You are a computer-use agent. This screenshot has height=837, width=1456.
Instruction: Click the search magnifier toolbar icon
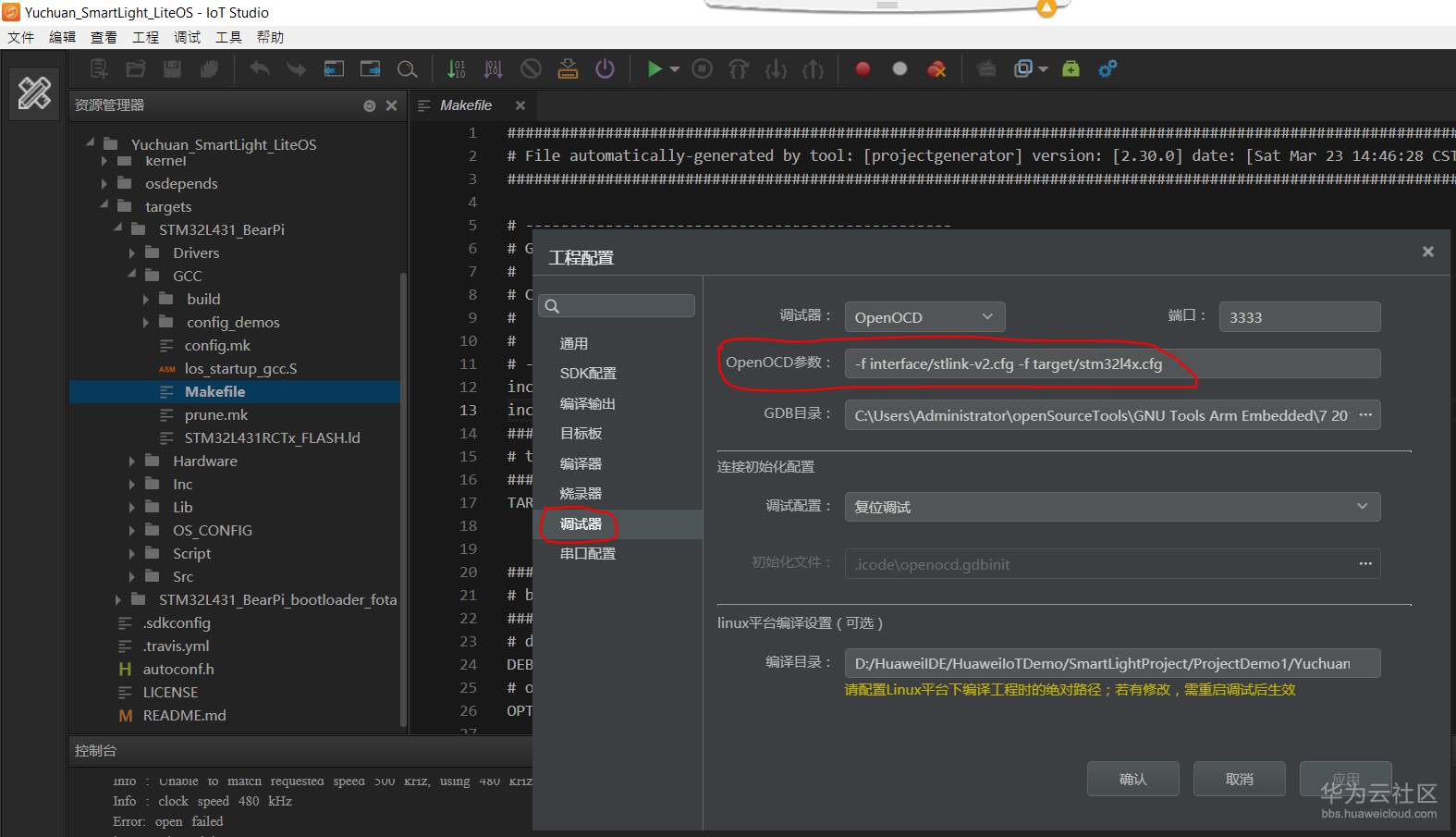[x=407, y=68]
